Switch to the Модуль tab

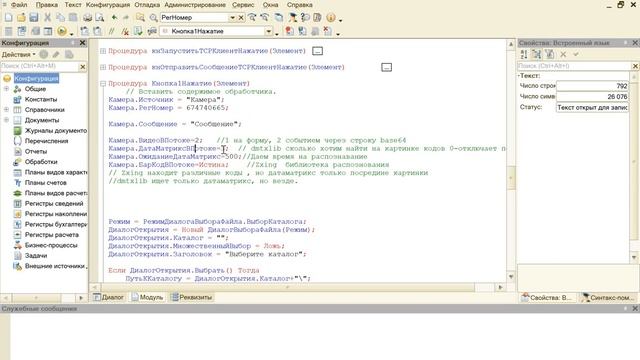[147, 297]
